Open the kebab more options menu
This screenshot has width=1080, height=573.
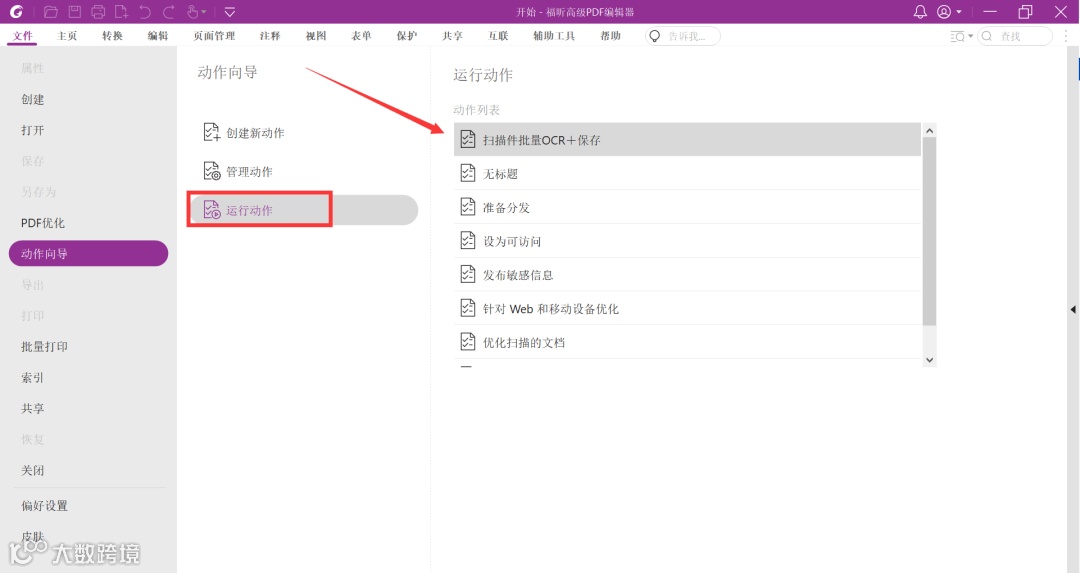coord(1066,36)
